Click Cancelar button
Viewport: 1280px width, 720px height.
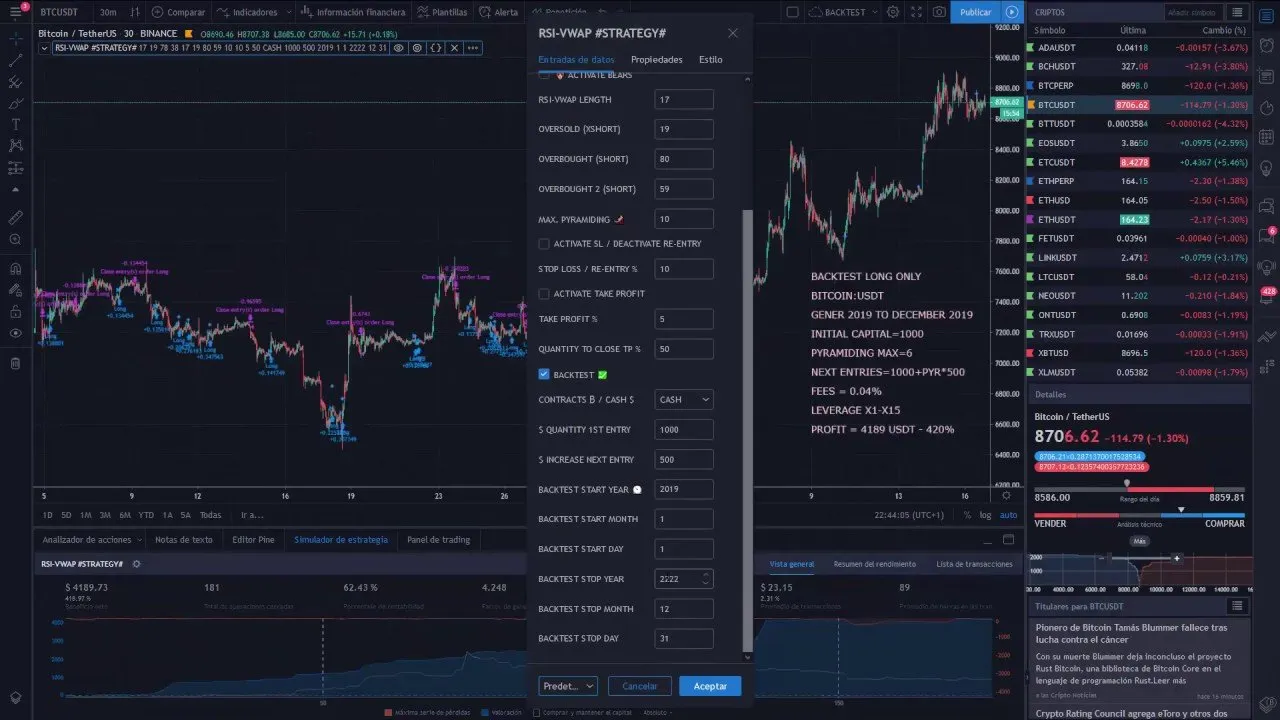(640, 686)
